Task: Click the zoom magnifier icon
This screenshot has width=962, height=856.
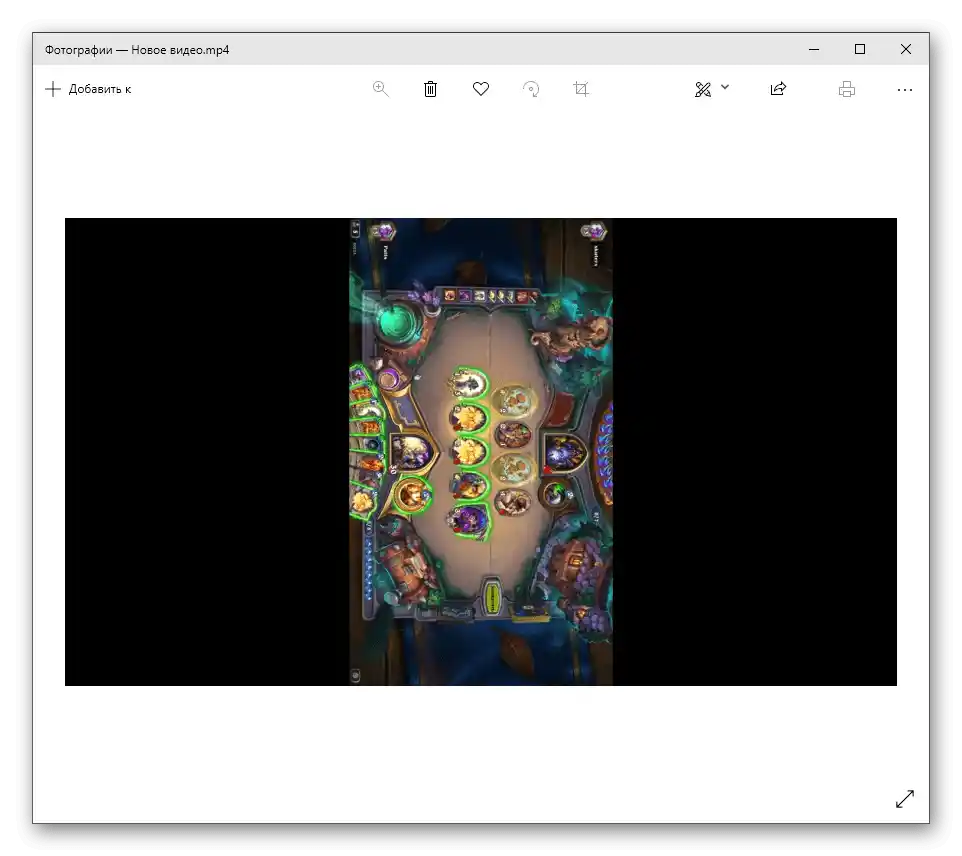Action: (x=380, y=89)
